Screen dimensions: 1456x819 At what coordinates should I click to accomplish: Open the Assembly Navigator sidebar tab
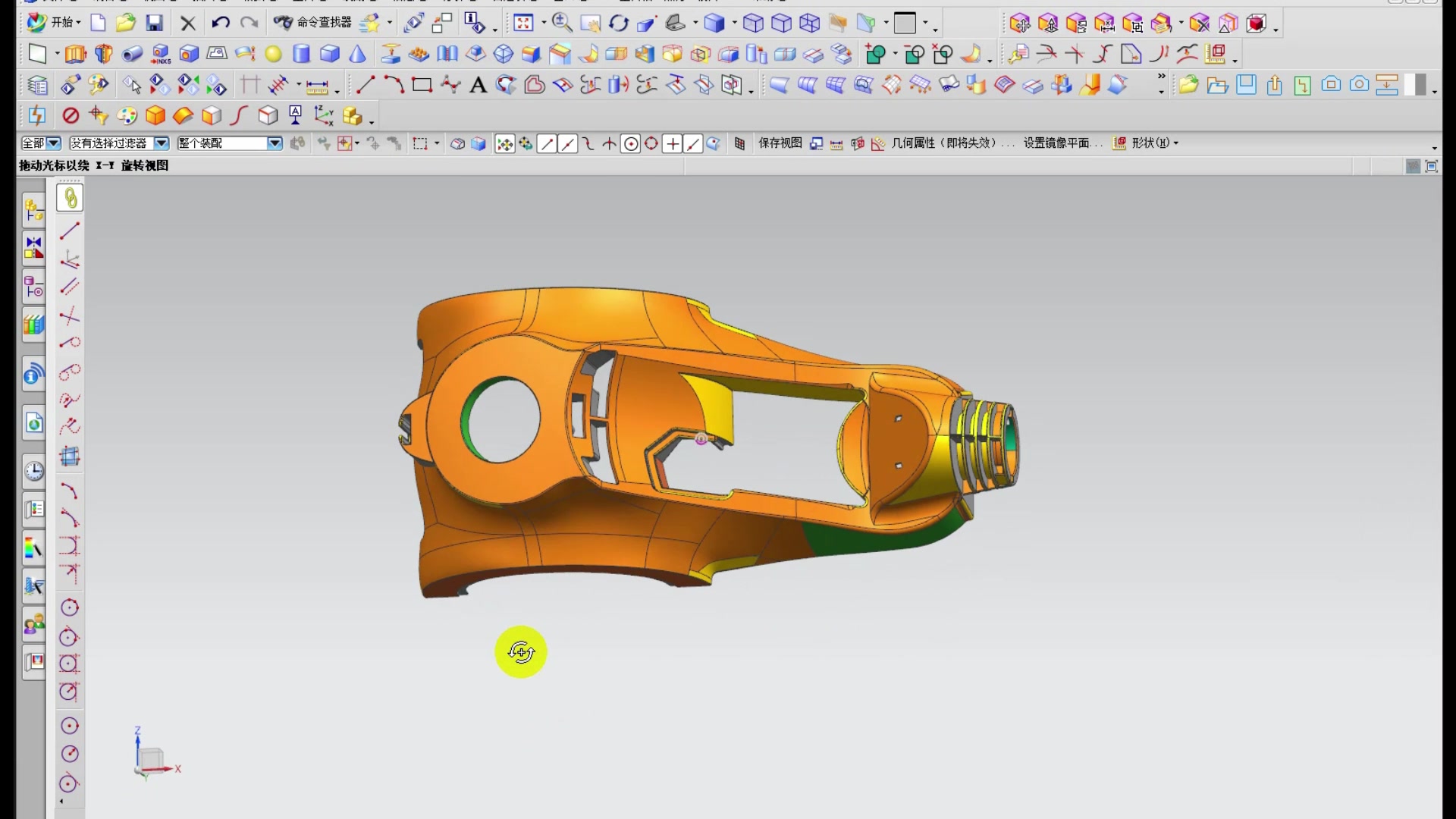[x=34, y=210]
